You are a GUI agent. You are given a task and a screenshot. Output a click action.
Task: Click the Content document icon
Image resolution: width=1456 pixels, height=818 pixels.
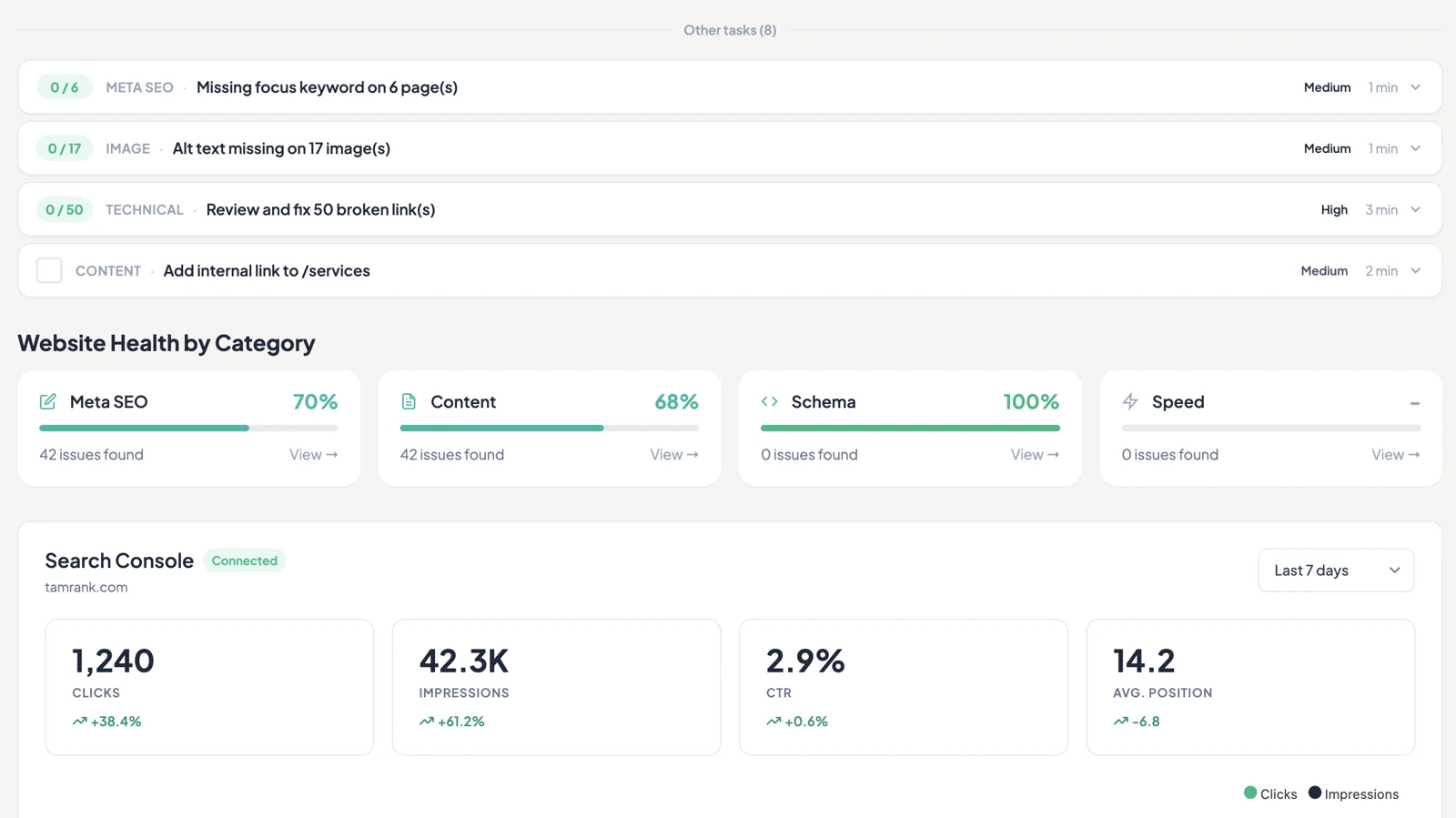[x=409, y=401]
